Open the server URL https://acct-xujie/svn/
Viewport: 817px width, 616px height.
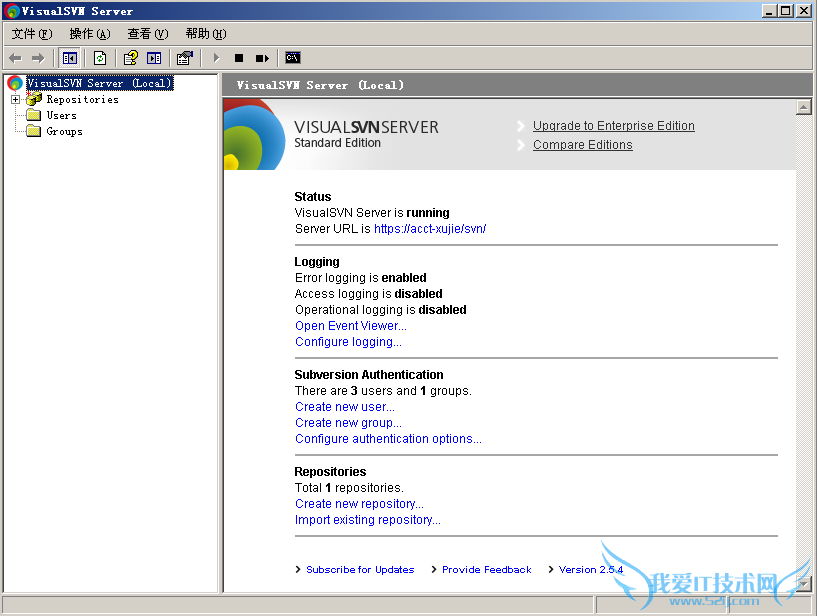(430, 229)
